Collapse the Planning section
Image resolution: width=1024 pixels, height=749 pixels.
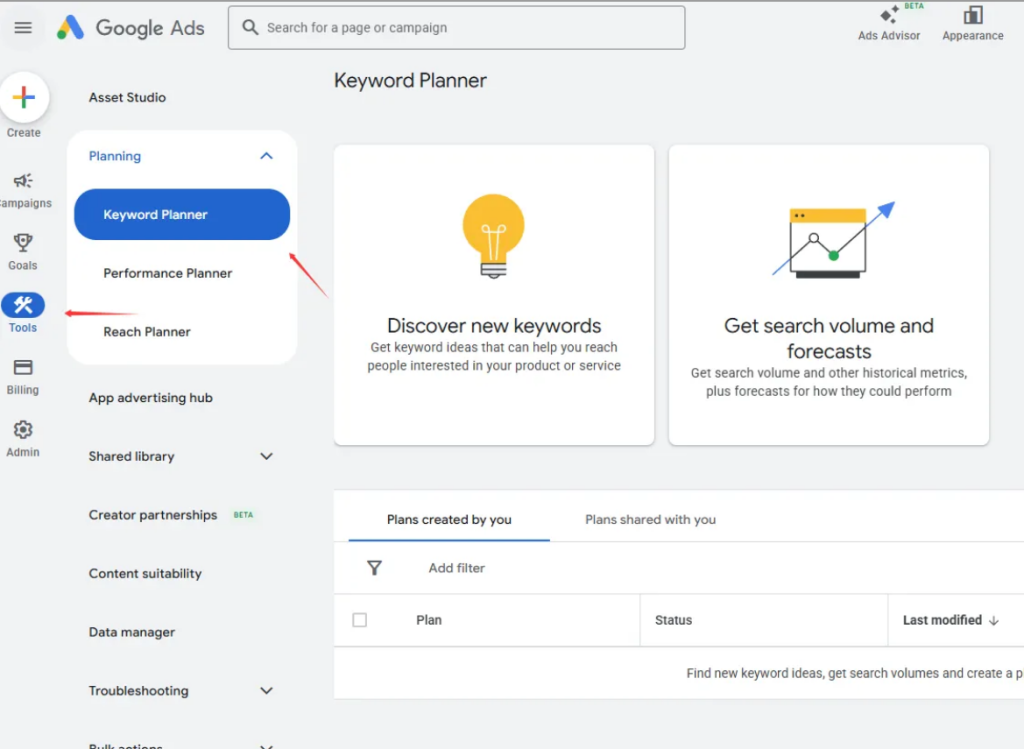point(266,156)
